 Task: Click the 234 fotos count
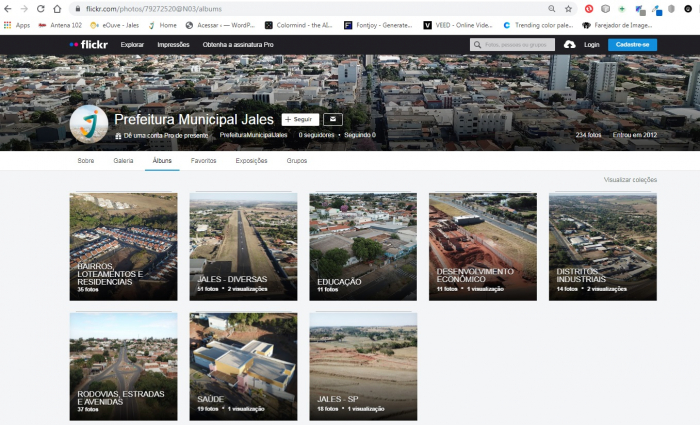tap(588, 135)
